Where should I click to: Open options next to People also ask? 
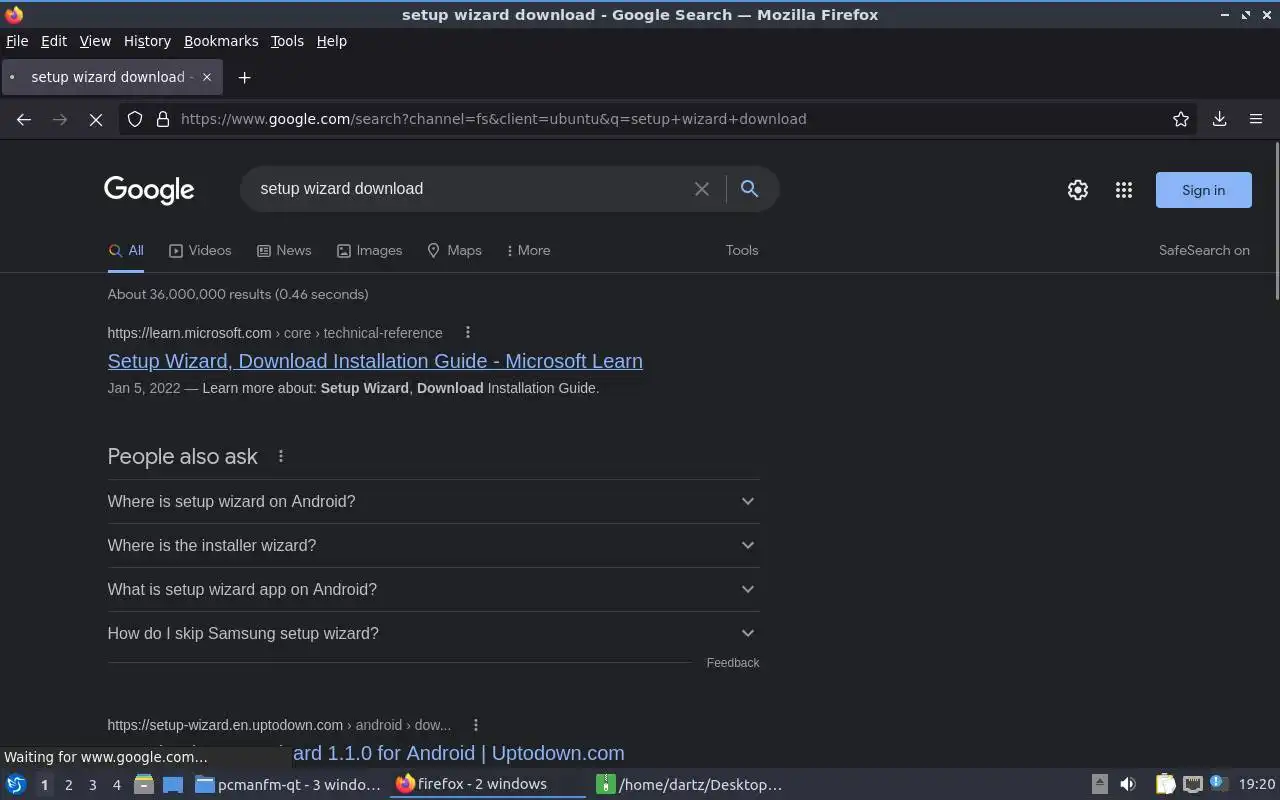(281, 456)
